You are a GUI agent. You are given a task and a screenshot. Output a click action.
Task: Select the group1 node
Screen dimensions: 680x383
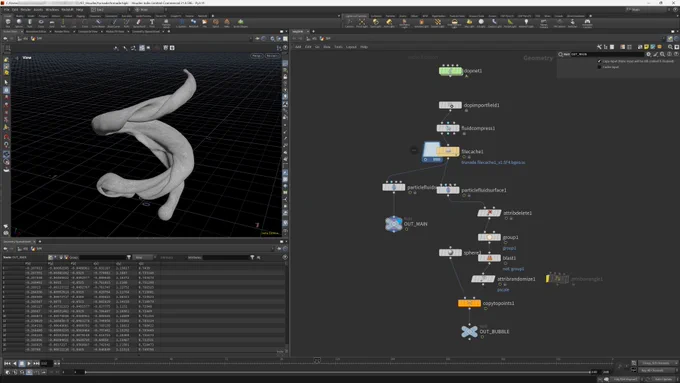(489, 237)
